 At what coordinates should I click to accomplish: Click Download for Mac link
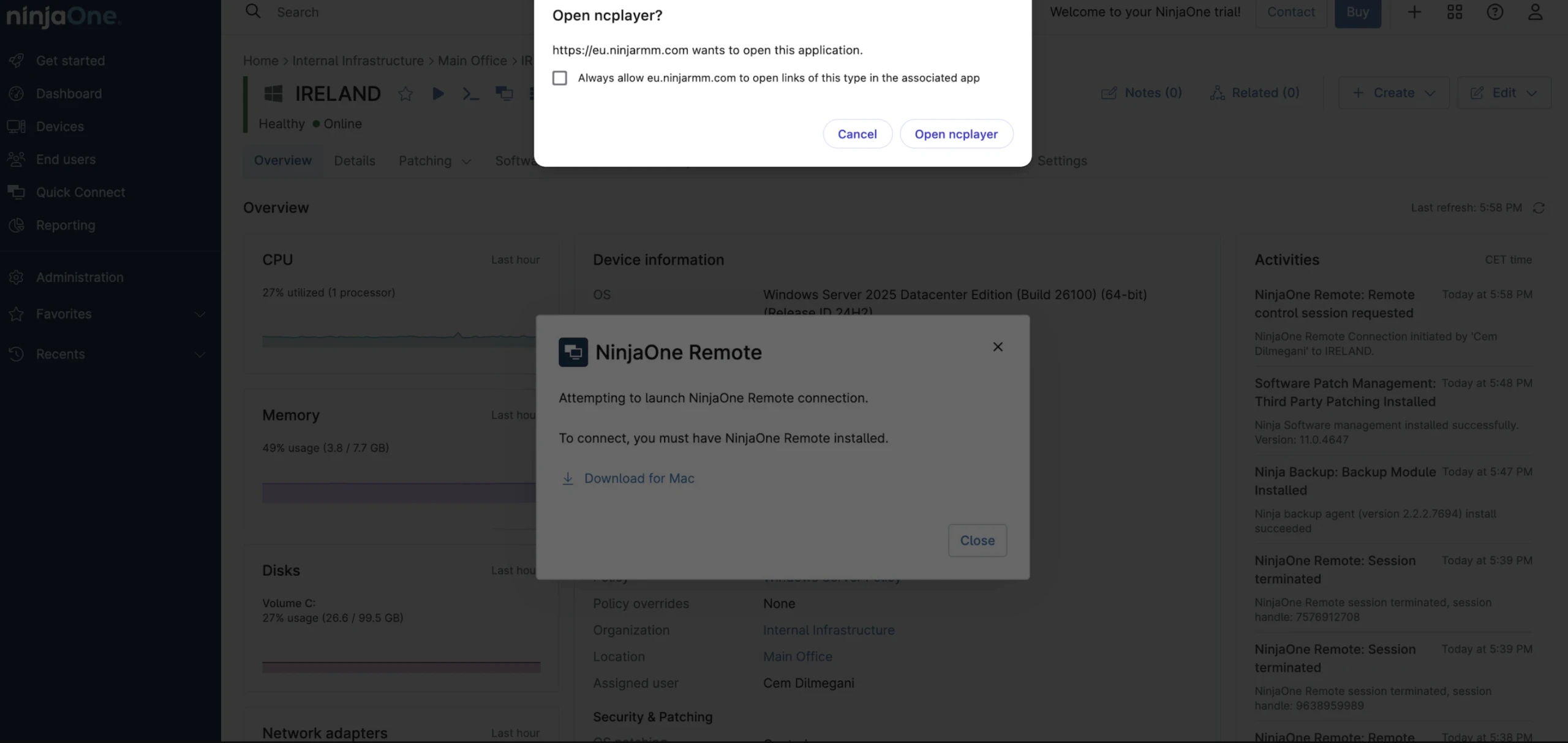tap(628, 478)
